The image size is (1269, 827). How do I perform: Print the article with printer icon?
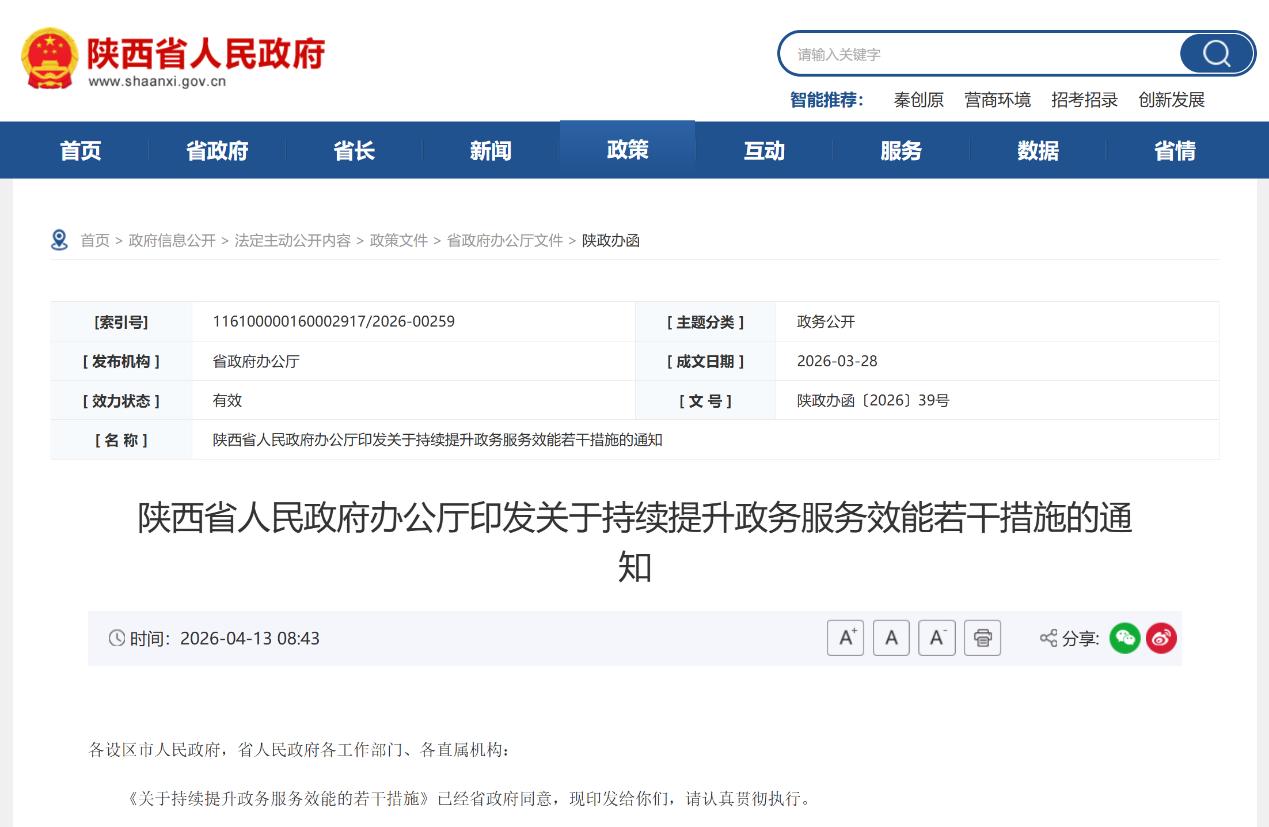[983, 638]
